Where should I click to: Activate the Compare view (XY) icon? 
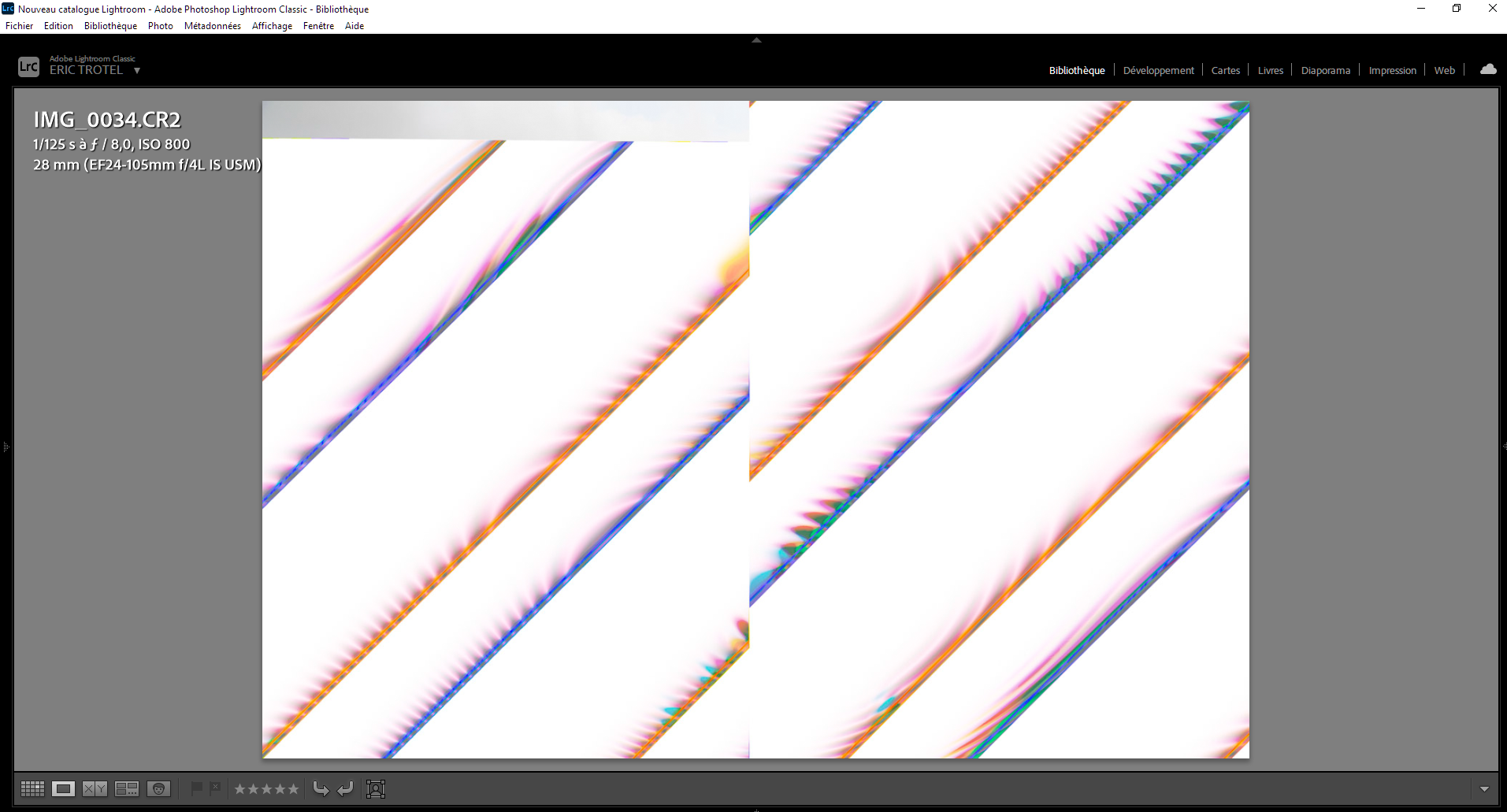coord(95,788)
